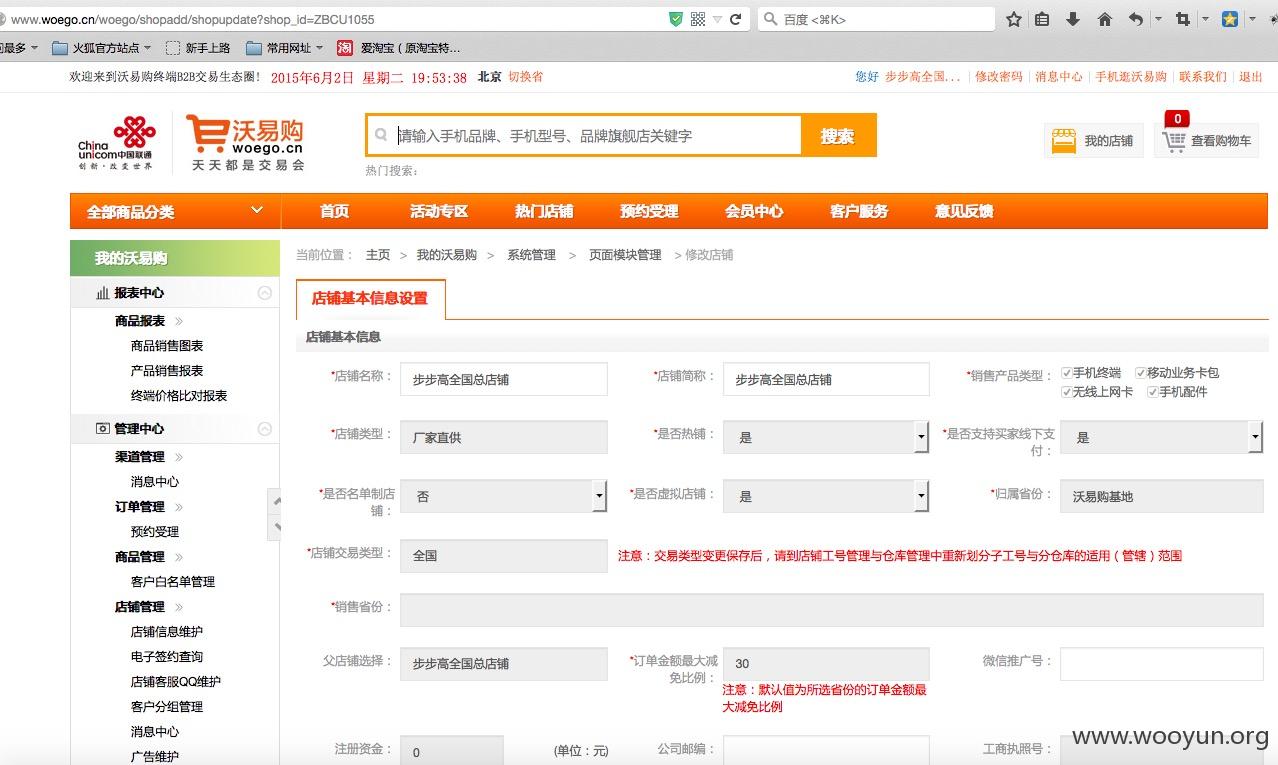Collapse the 报表中心 section toggle
Image resolution: width=1278 pixels, height=765 pixels.
point(264,293)
